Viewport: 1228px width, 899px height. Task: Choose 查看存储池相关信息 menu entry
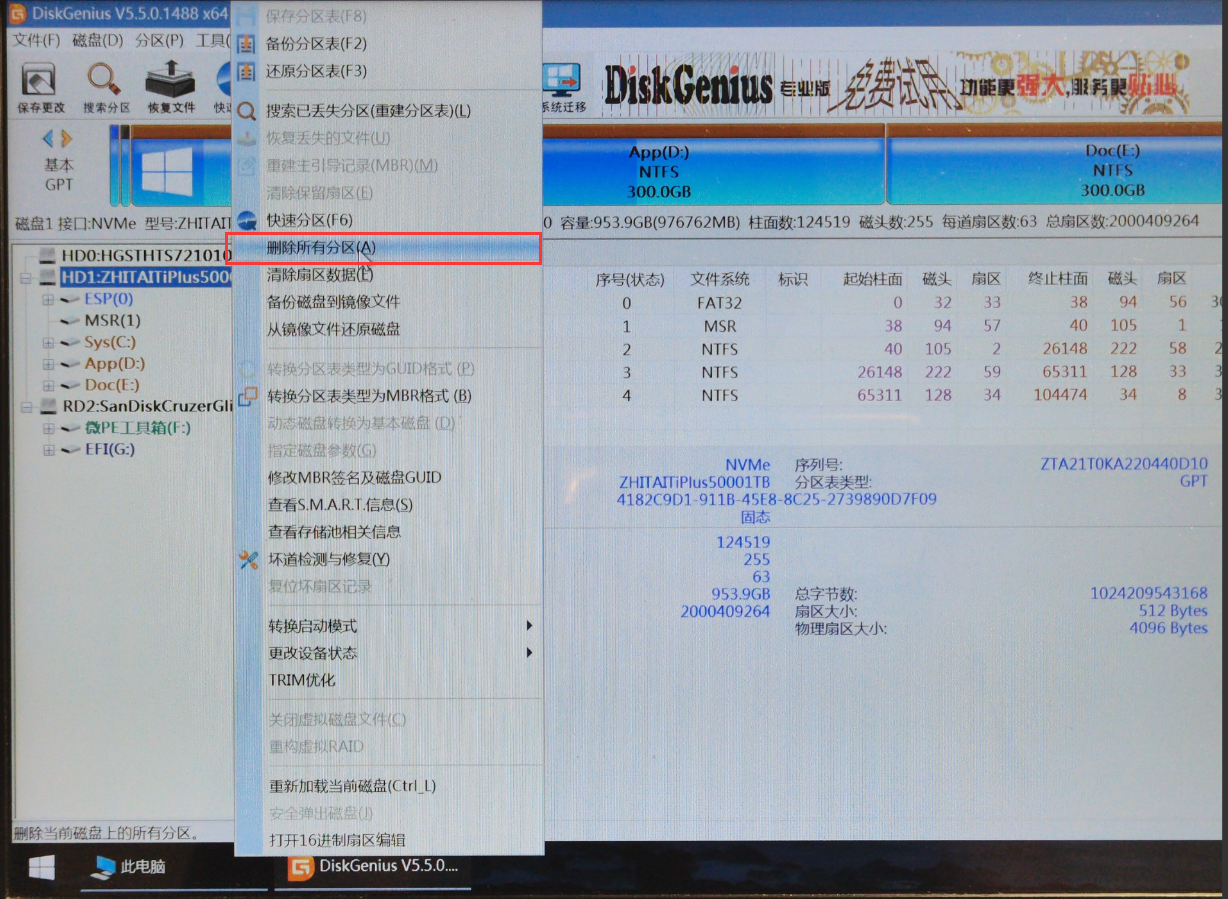[x=389, y=532]
